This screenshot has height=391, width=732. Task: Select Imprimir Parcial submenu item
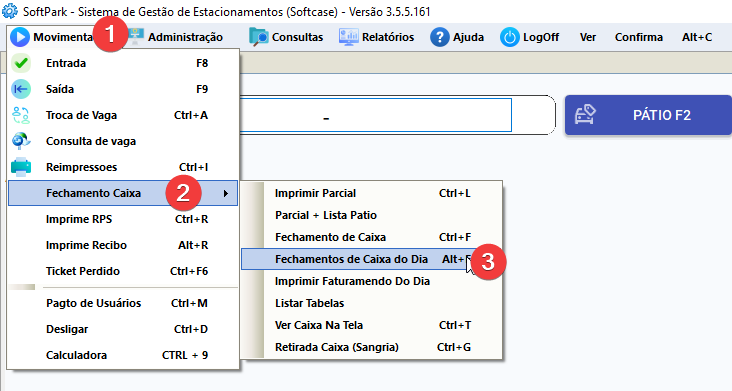[x=372, y=193]
